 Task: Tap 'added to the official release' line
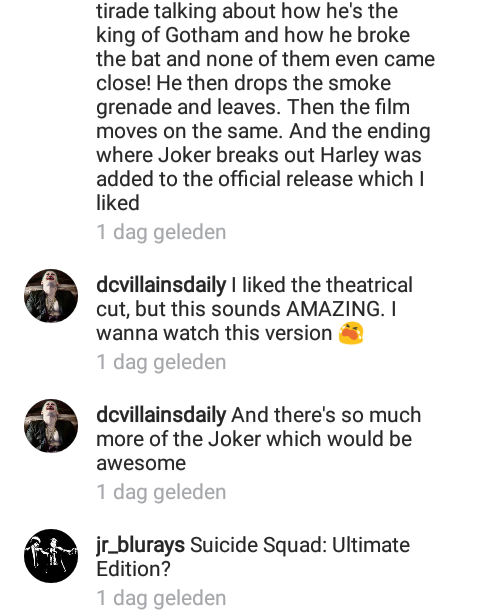[x=260, y=179]
